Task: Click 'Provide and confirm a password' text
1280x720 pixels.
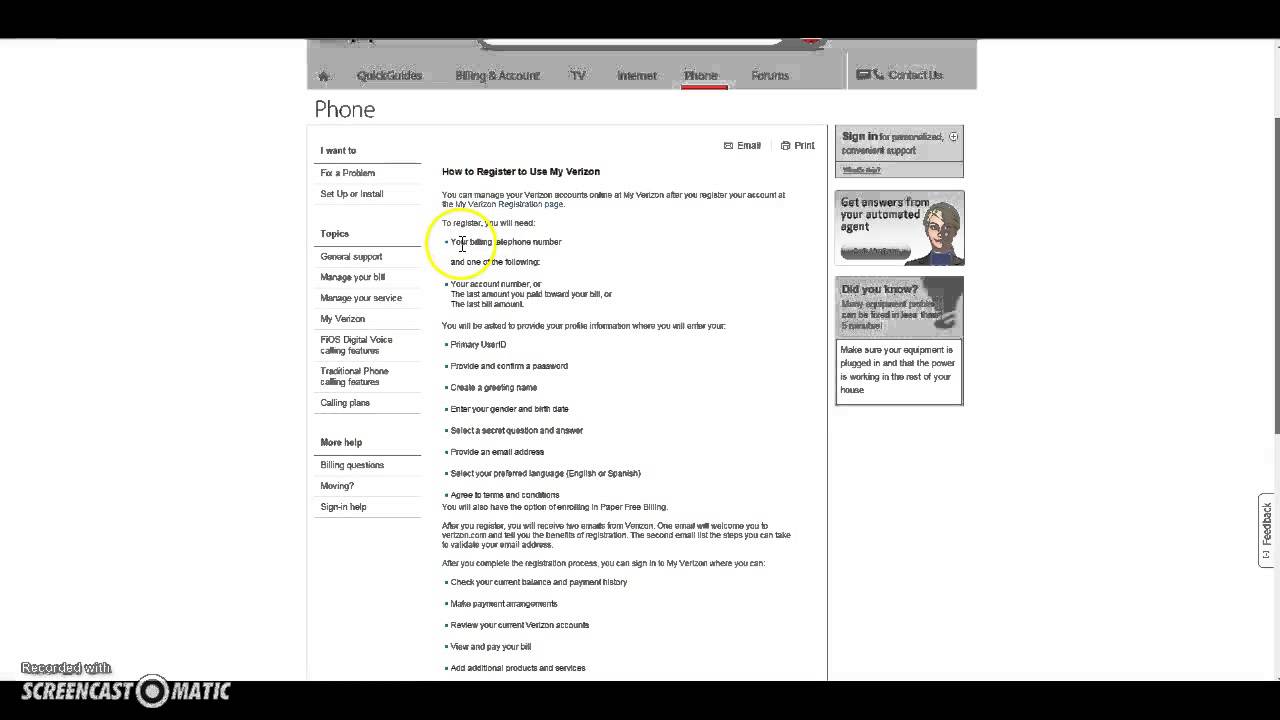Action: tap(509, 366)
